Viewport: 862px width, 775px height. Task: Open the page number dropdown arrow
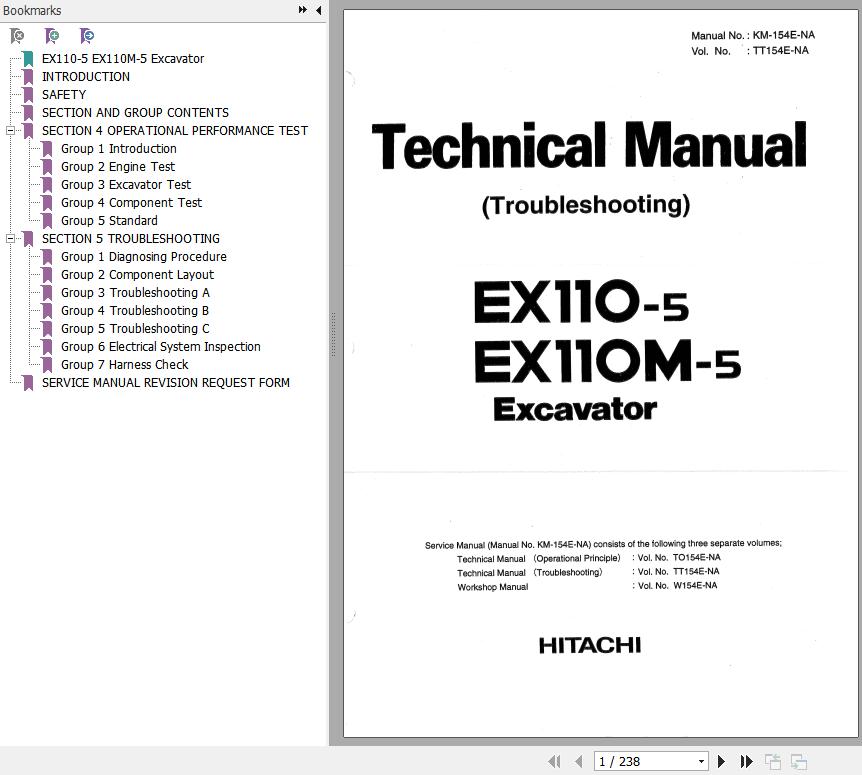(x=701, y=761)
